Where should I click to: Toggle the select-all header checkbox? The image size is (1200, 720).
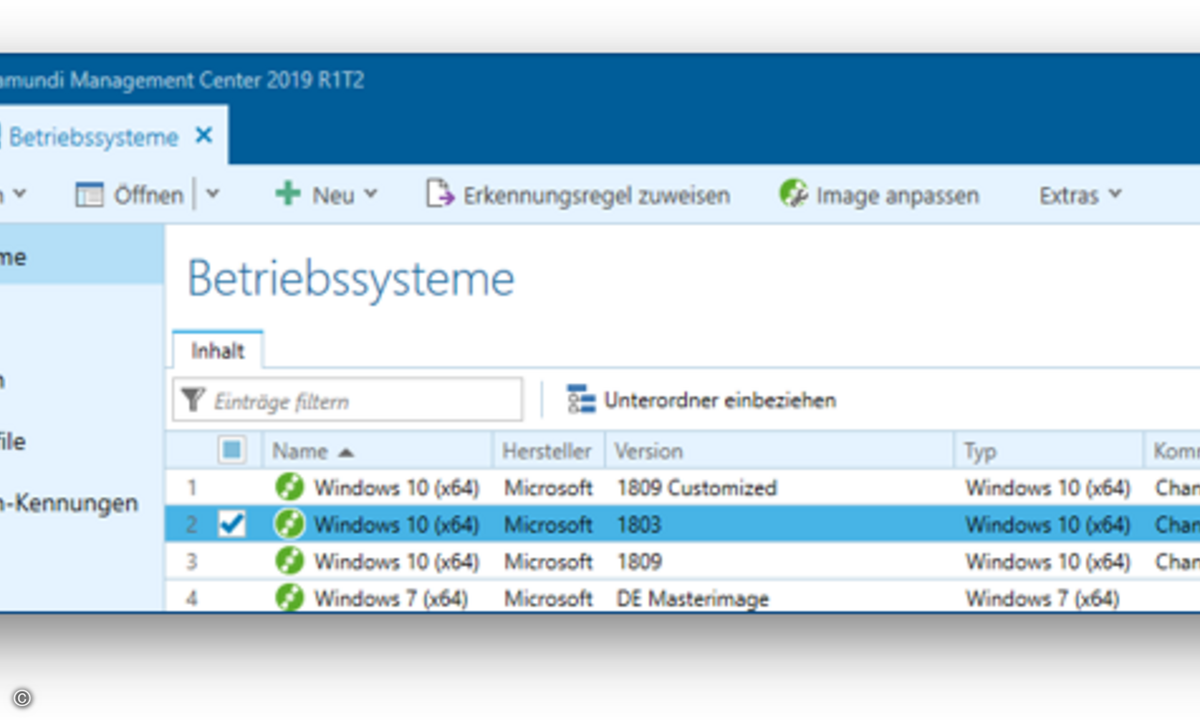tap(232, 450)
